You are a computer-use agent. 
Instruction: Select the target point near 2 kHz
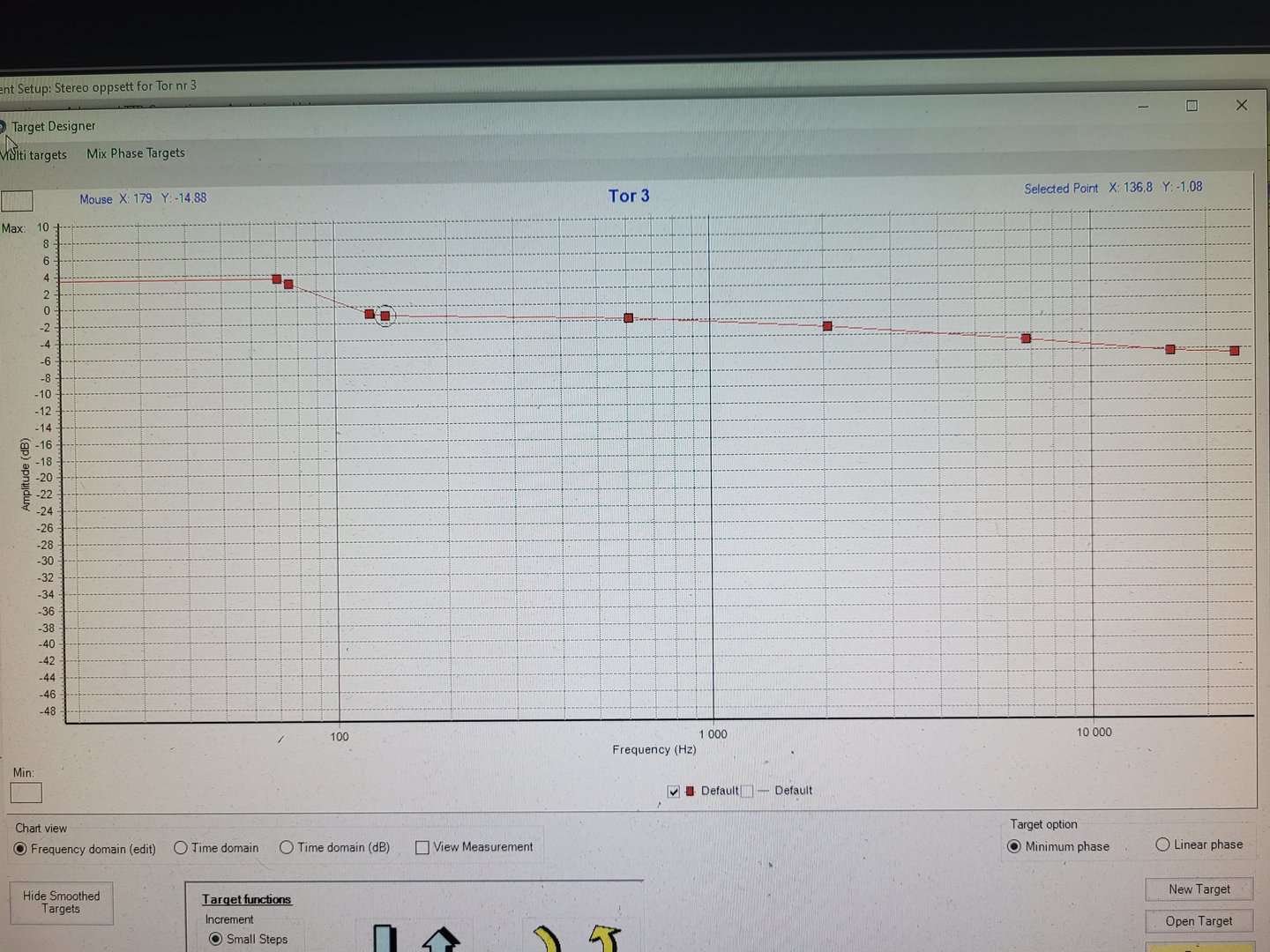pos(827,326)
